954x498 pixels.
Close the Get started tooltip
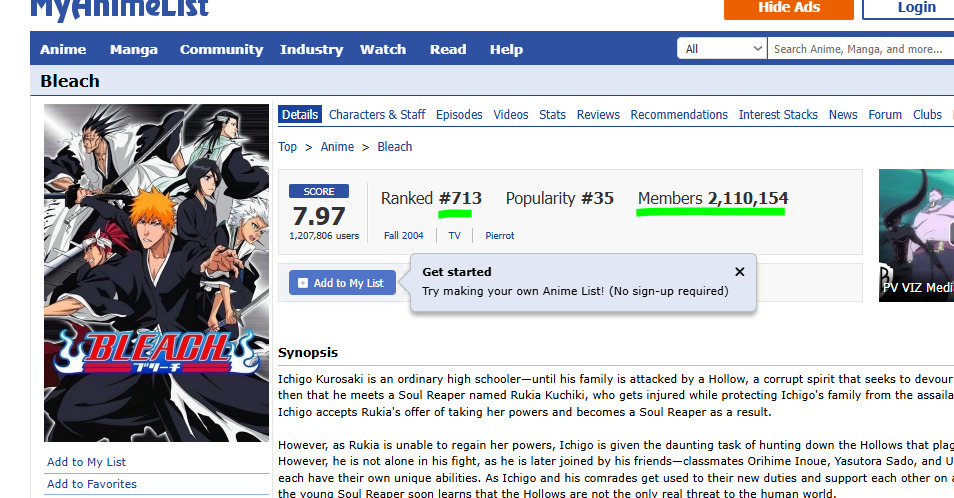click(739, 272)
